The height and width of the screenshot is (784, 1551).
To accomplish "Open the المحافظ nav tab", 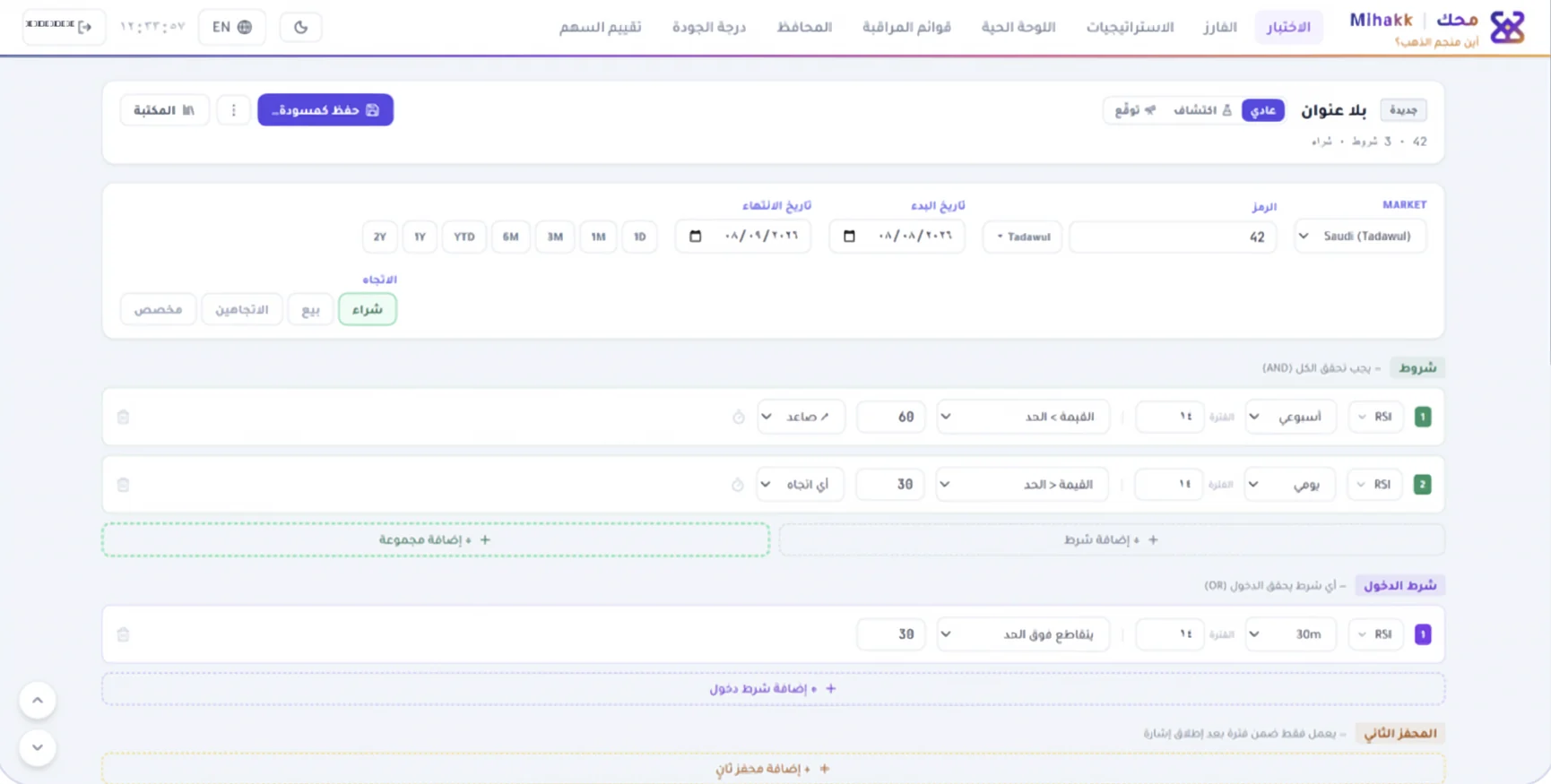I will coord(804,27).
